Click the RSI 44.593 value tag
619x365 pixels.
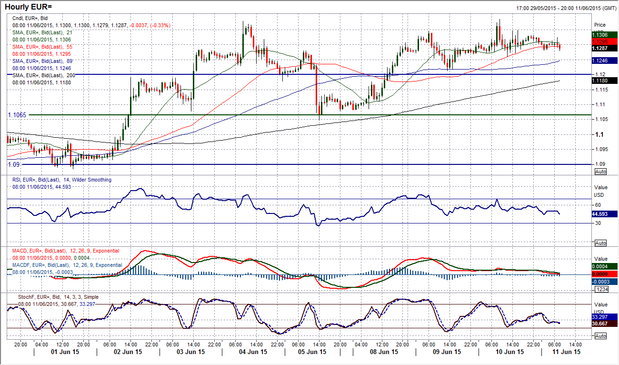(604, 214)
